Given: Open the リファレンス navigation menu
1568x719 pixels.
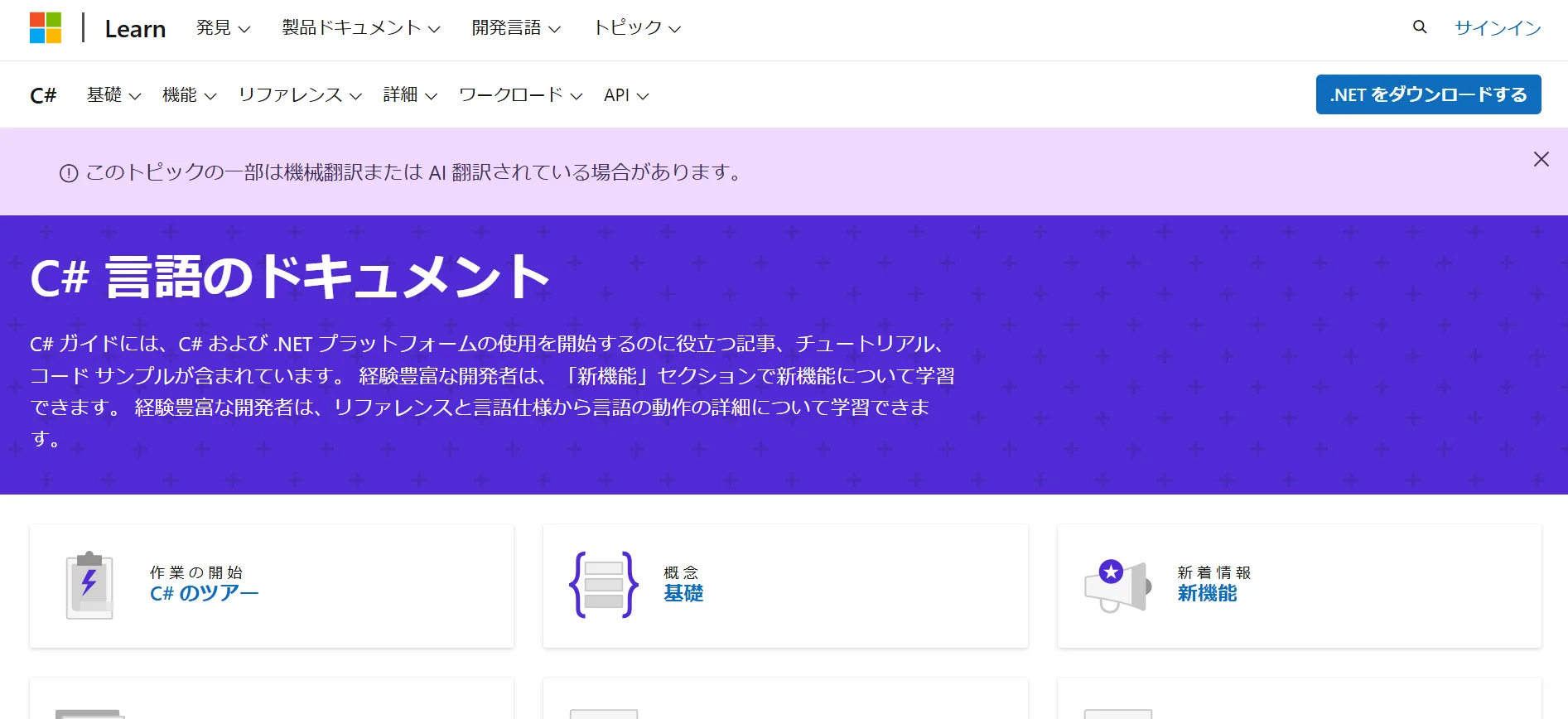Looking at the screenshot, I should [300, 95].
